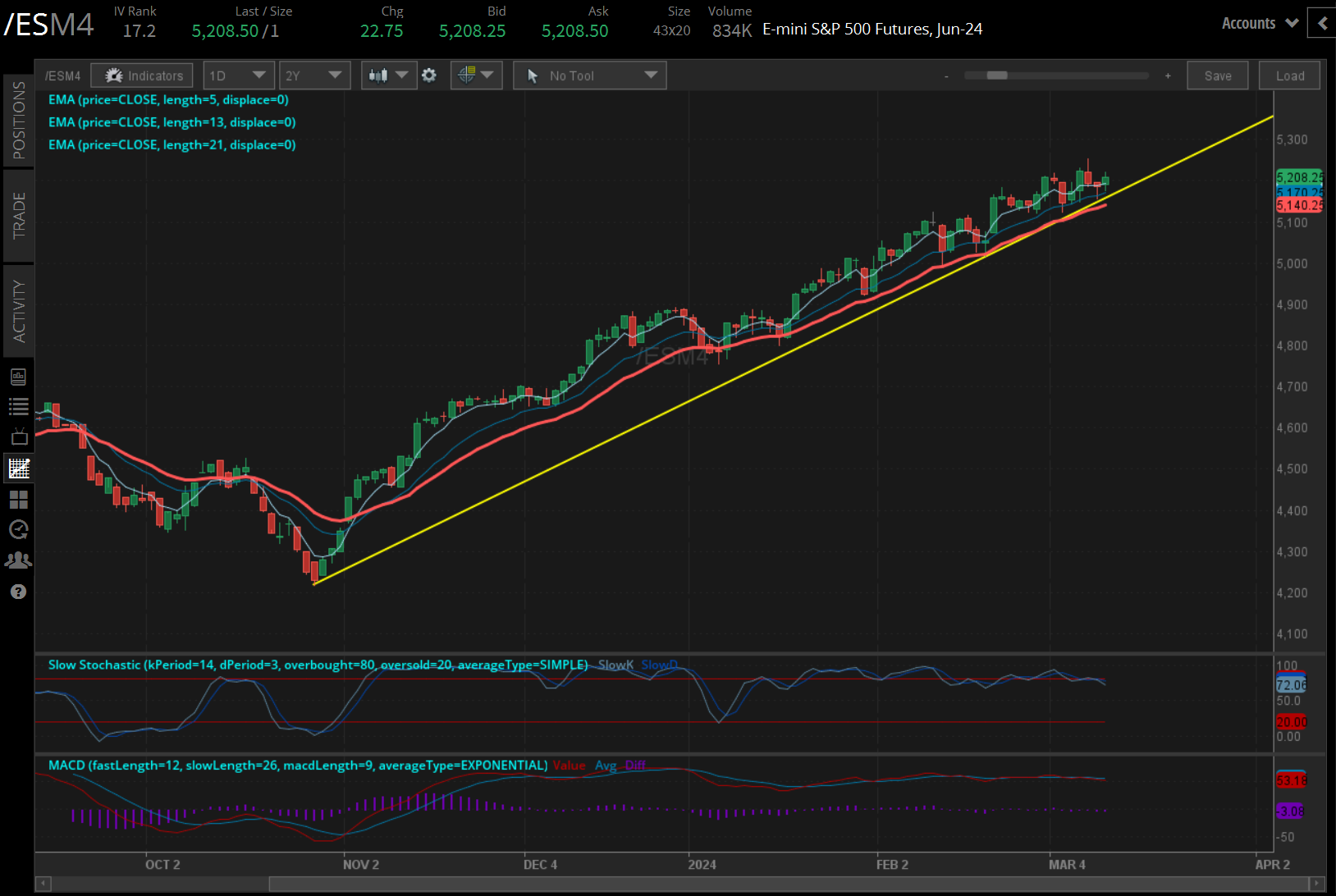Switch to the TRADE tab

18,216
